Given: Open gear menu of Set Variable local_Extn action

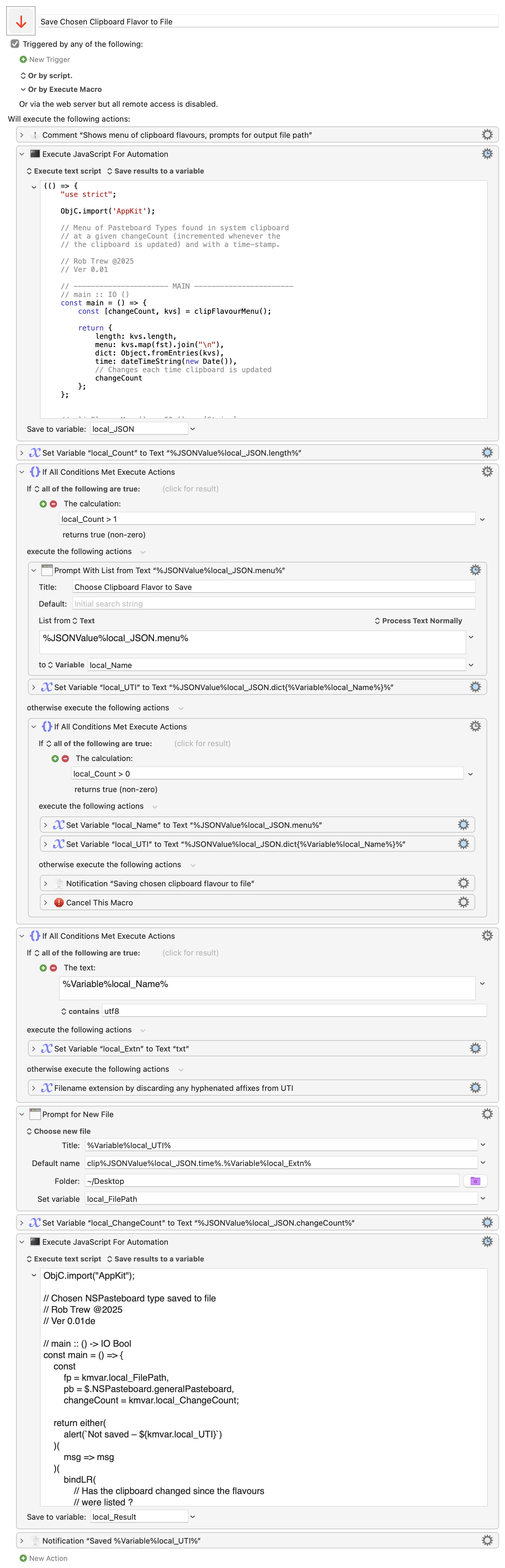Looking at the screenshot, I should [475, 1048].
